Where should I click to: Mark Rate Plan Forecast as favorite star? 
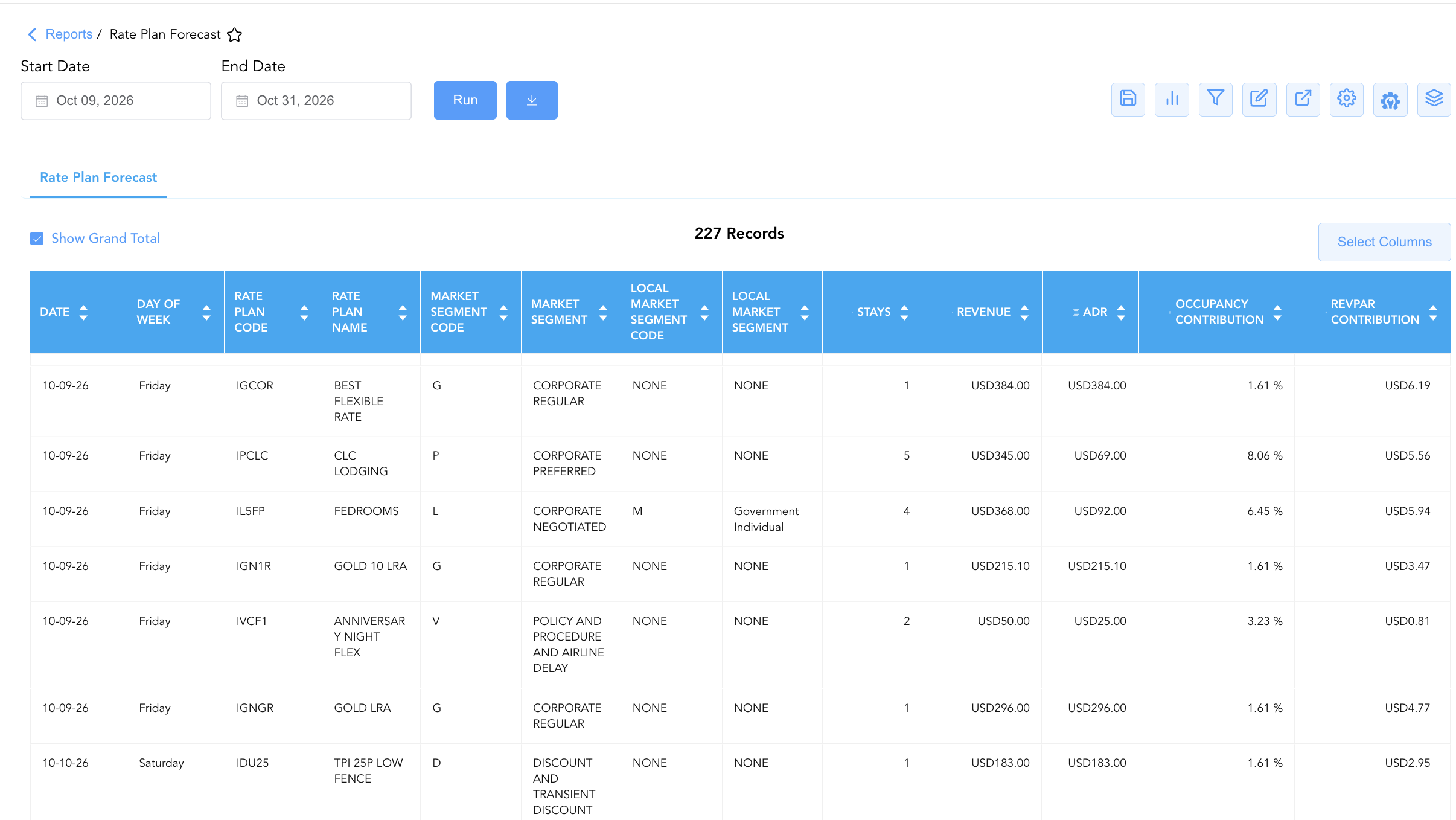(x=235, y=35)
